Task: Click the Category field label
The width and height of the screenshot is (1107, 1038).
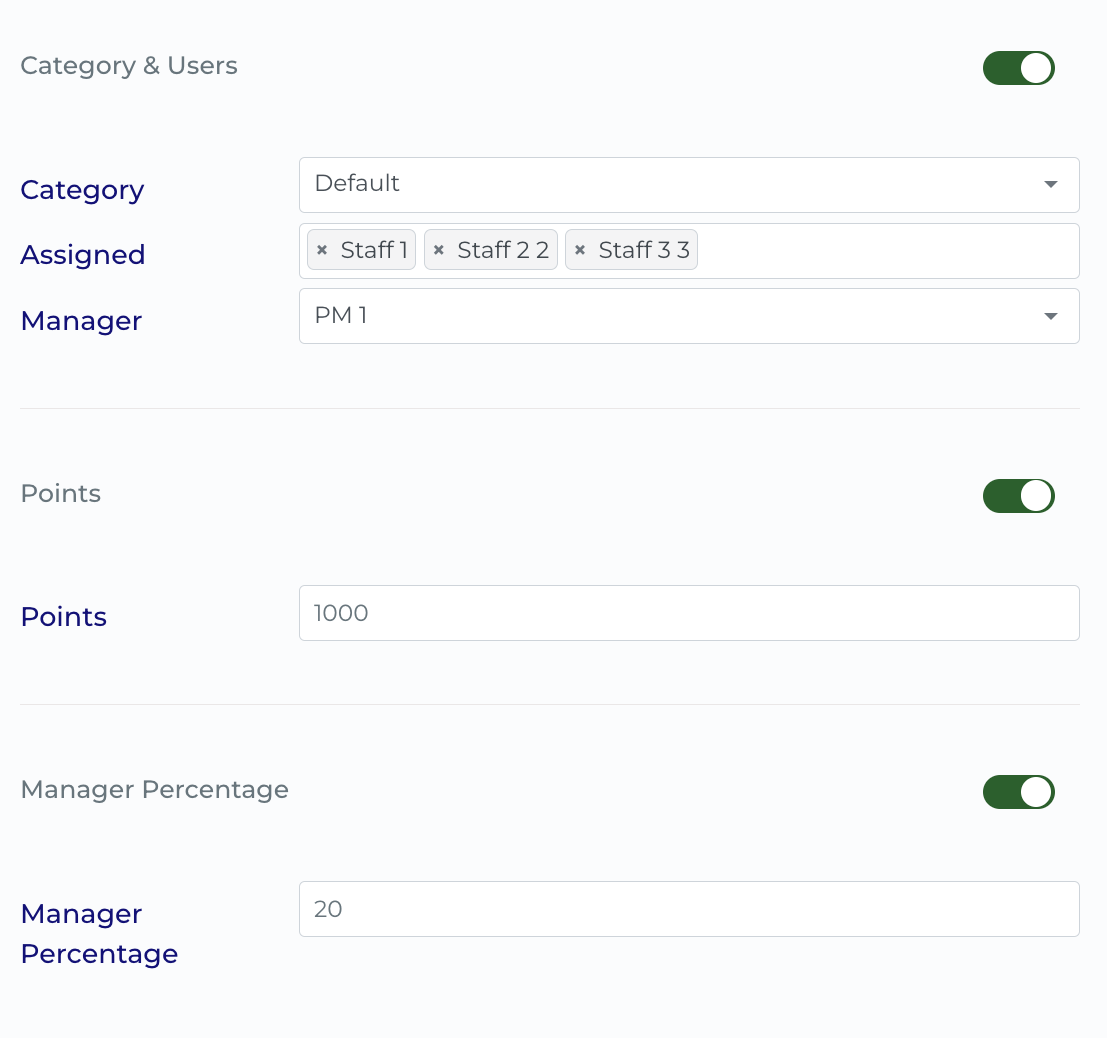Action: tap(82, 190)
